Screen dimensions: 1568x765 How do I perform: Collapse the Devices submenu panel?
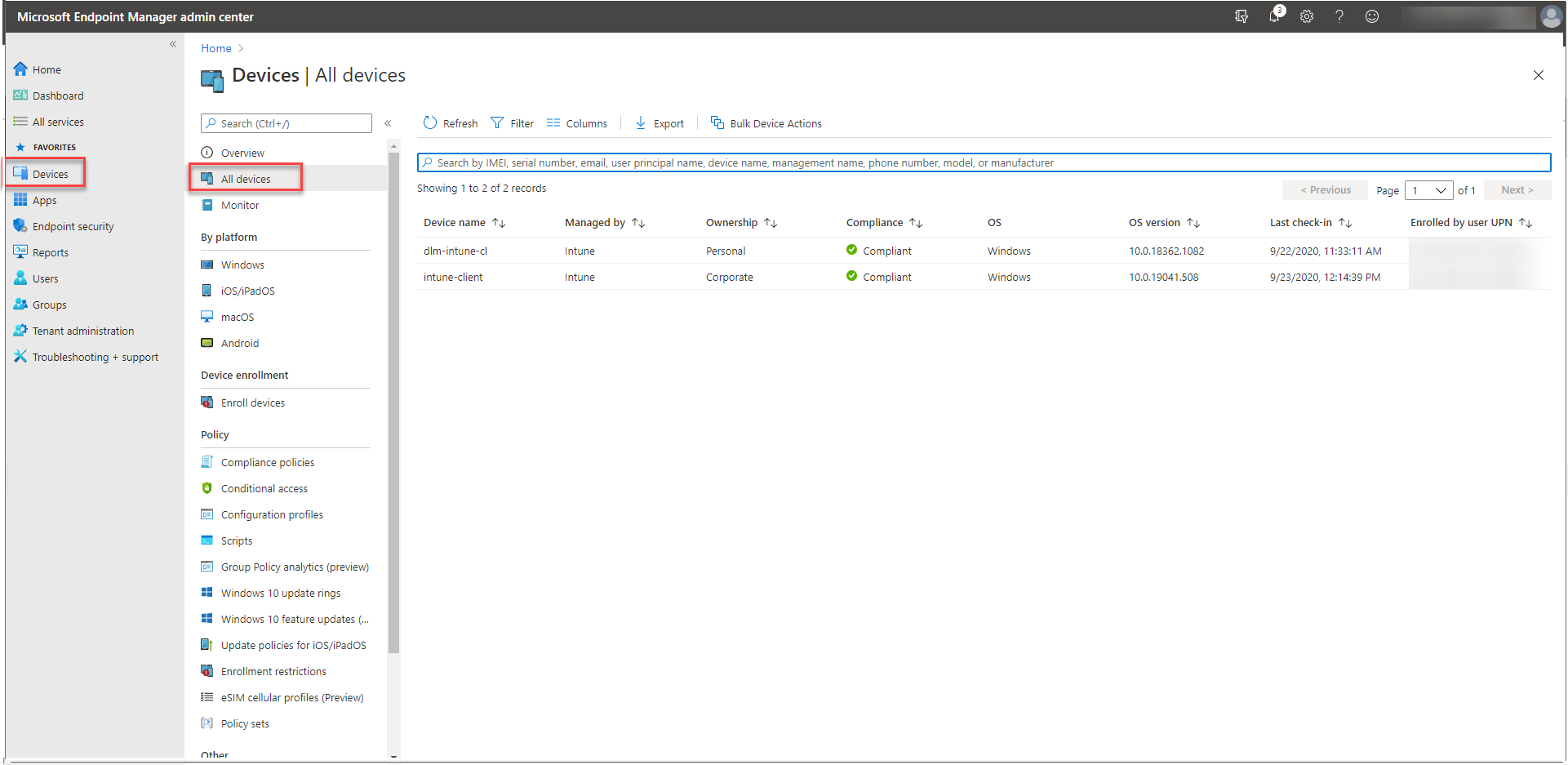(388, 123)
